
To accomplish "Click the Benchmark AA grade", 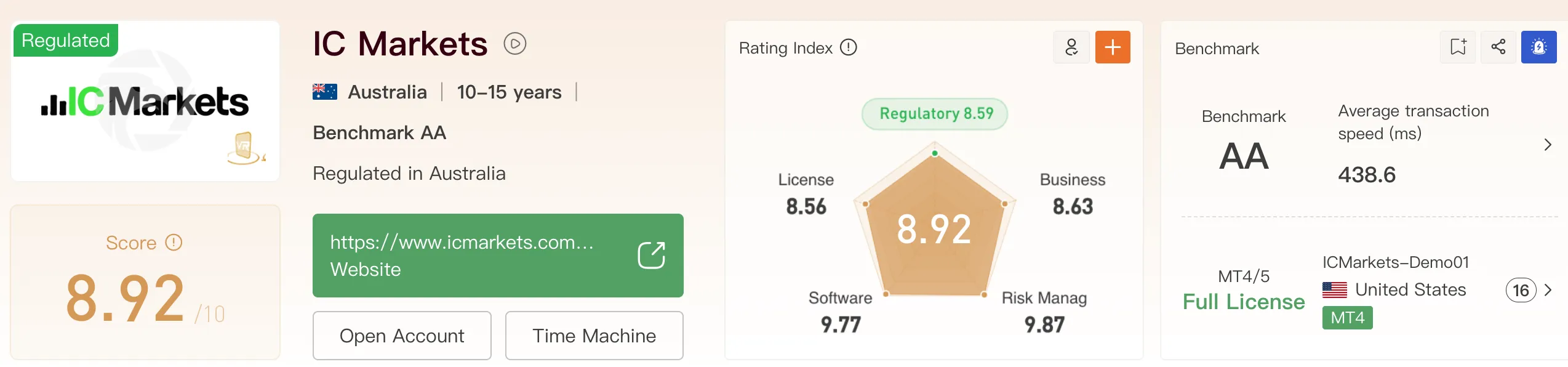I will [x=1244, y=156].
